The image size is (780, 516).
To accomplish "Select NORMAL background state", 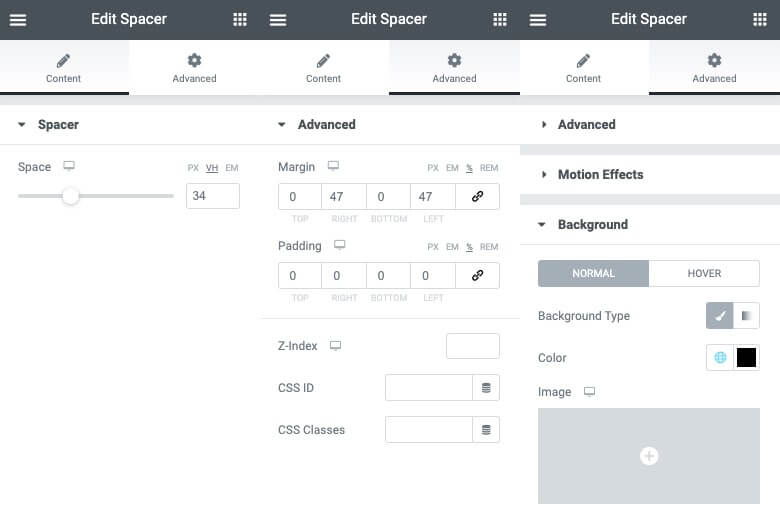I will [593, 273].
